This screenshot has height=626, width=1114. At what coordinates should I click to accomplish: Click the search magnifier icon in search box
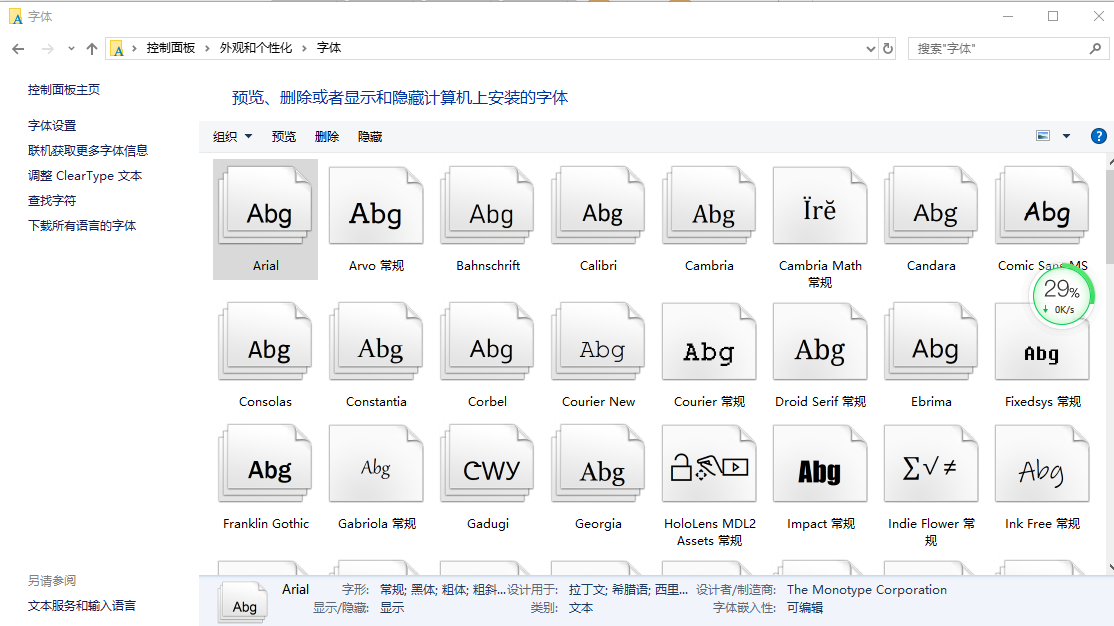[1095, 47]
